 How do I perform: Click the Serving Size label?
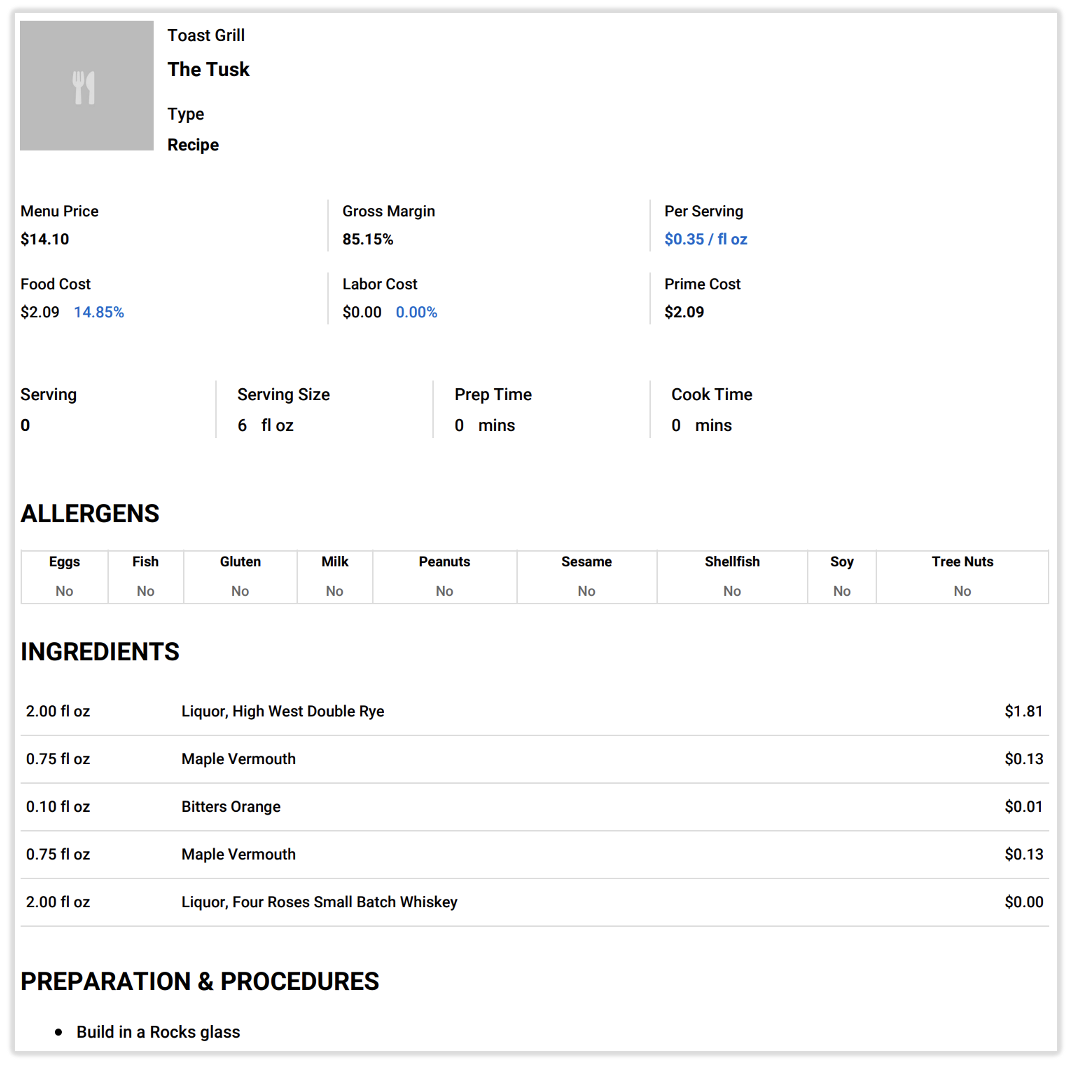pyautogui.click(x=283, y=394)
